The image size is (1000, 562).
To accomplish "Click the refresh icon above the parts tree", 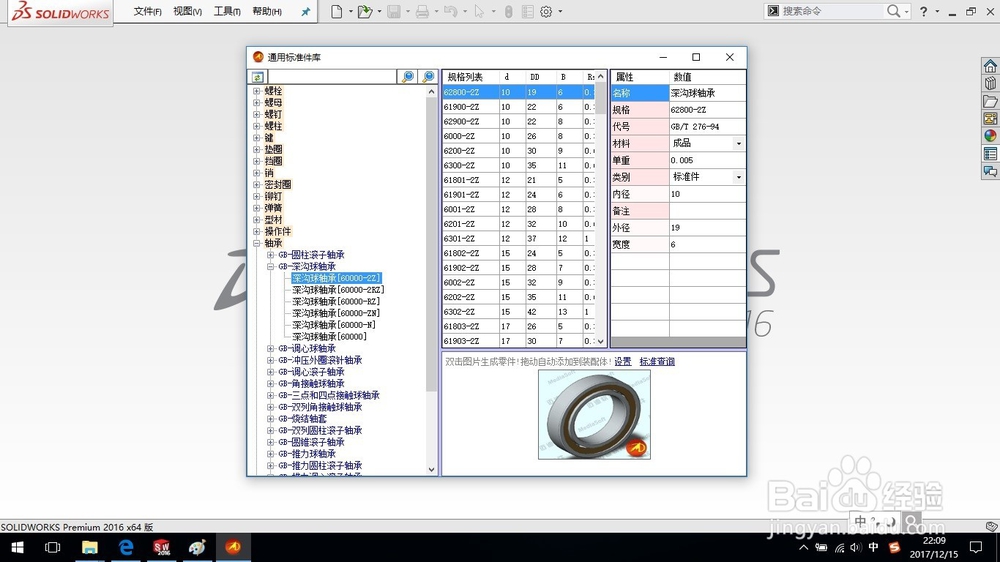I will [257, 77].
